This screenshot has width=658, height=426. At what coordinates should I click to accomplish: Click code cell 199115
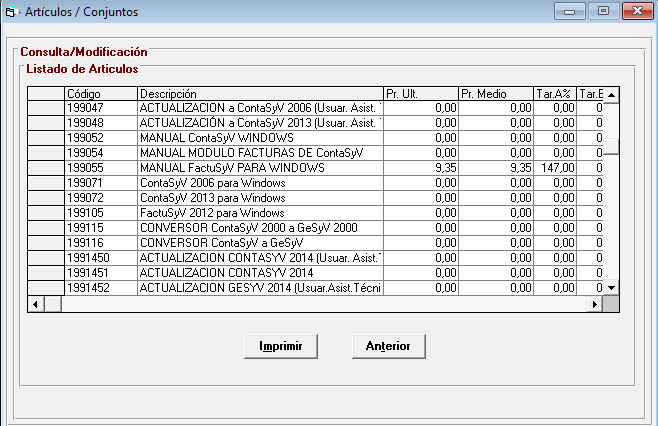[101, 228]
